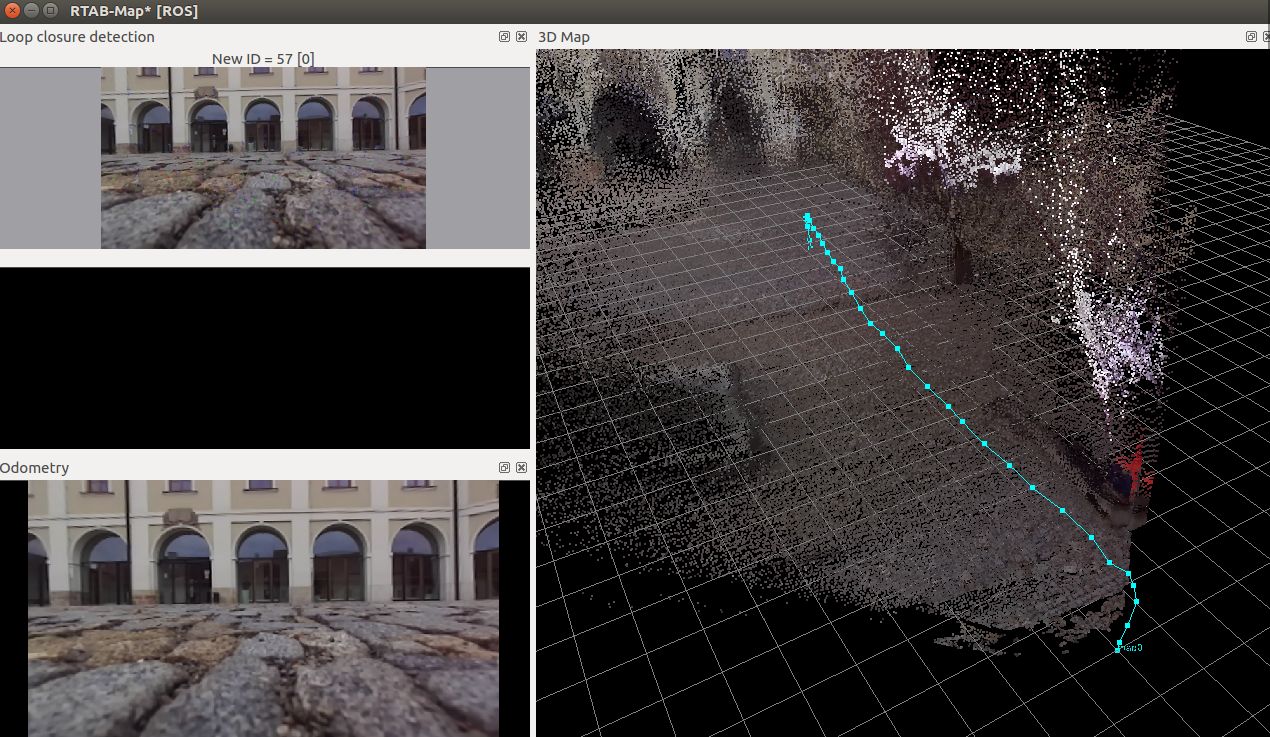The image size is (1270, 737).
Task: Close the Odometry panel
Action: [521, 468]
